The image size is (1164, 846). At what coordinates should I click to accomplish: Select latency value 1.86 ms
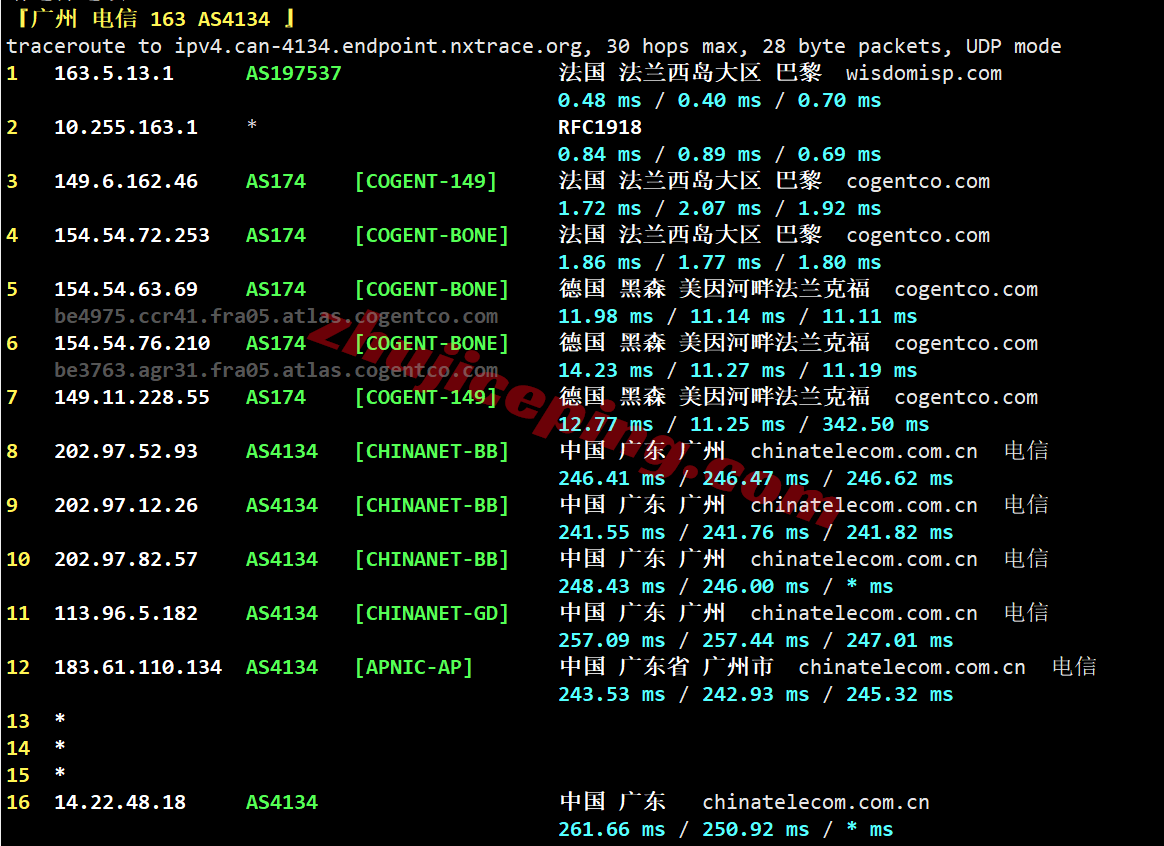coord(600,263)
